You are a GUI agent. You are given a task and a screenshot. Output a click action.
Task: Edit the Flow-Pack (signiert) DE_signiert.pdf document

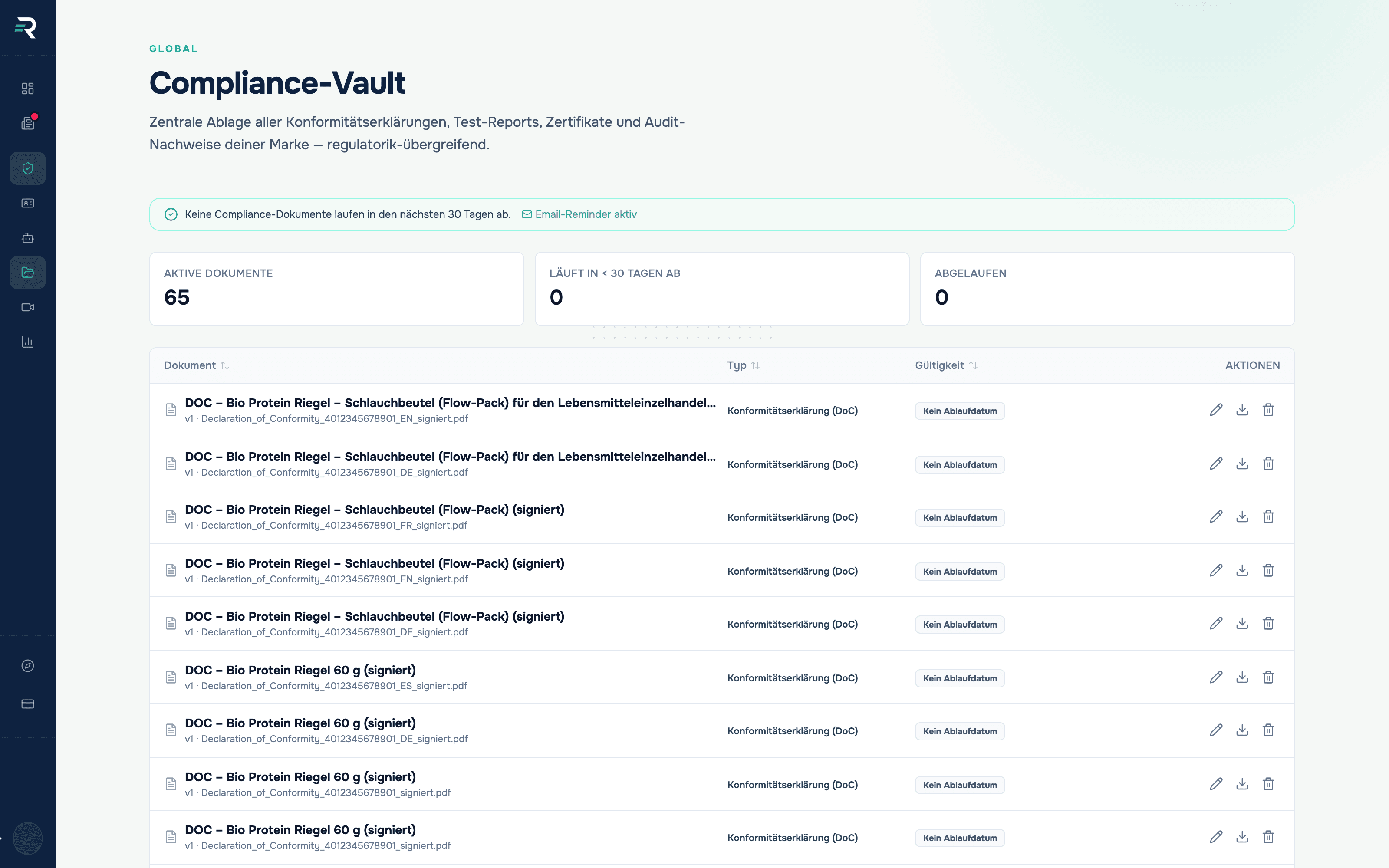[x=1216, y=624]
